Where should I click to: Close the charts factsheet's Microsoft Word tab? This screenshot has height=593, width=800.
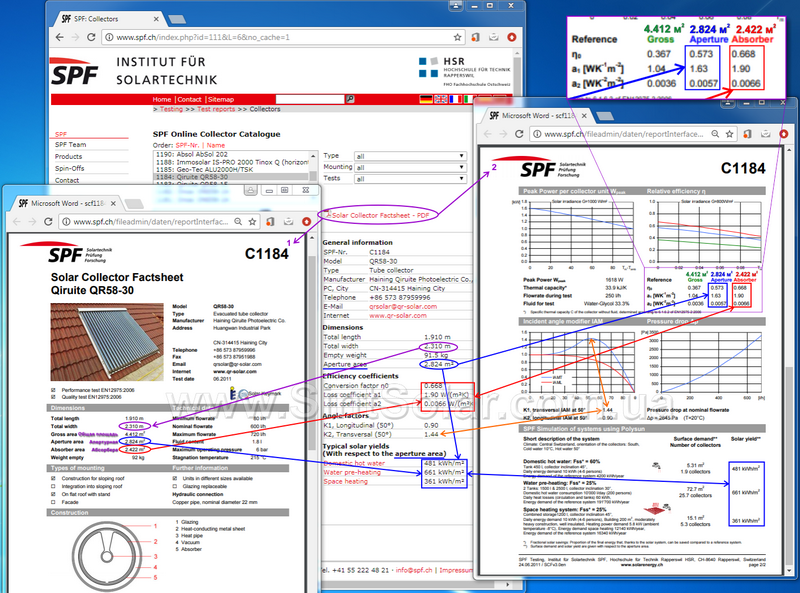584,116
